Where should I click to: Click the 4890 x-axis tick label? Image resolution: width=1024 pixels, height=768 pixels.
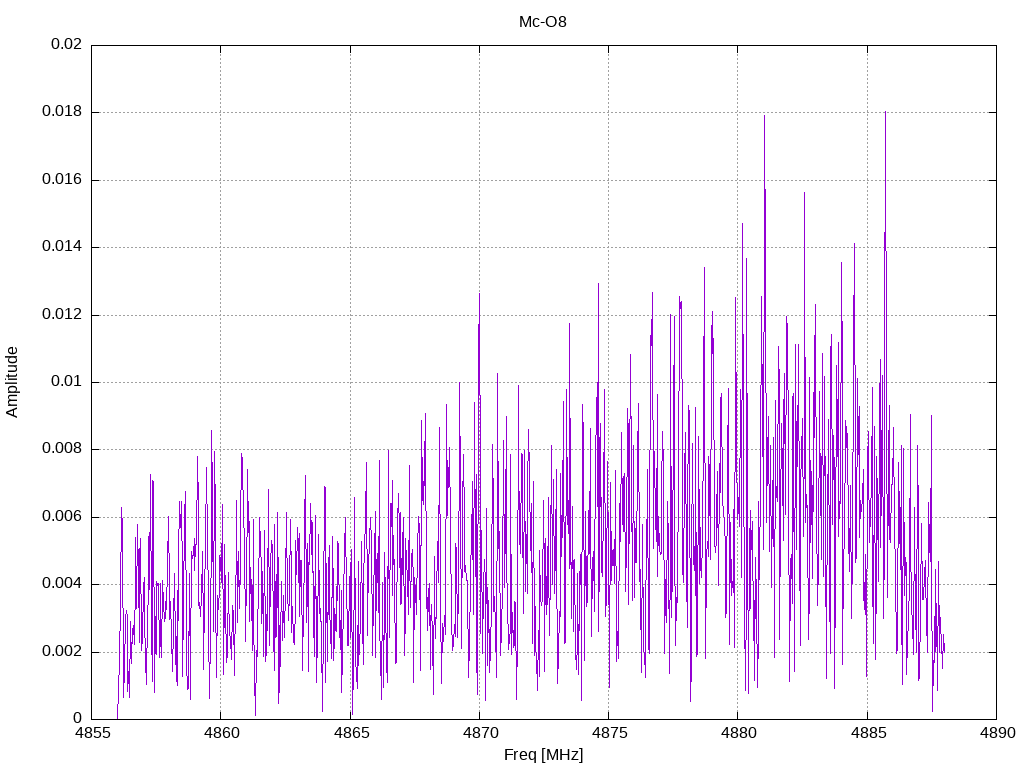coord(997,733)
